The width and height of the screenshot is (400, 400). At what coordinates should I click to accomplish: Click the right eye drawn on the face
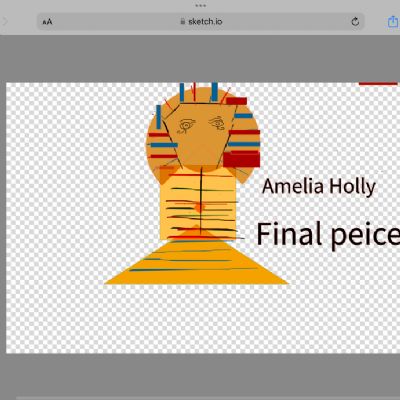pos(218,123)
